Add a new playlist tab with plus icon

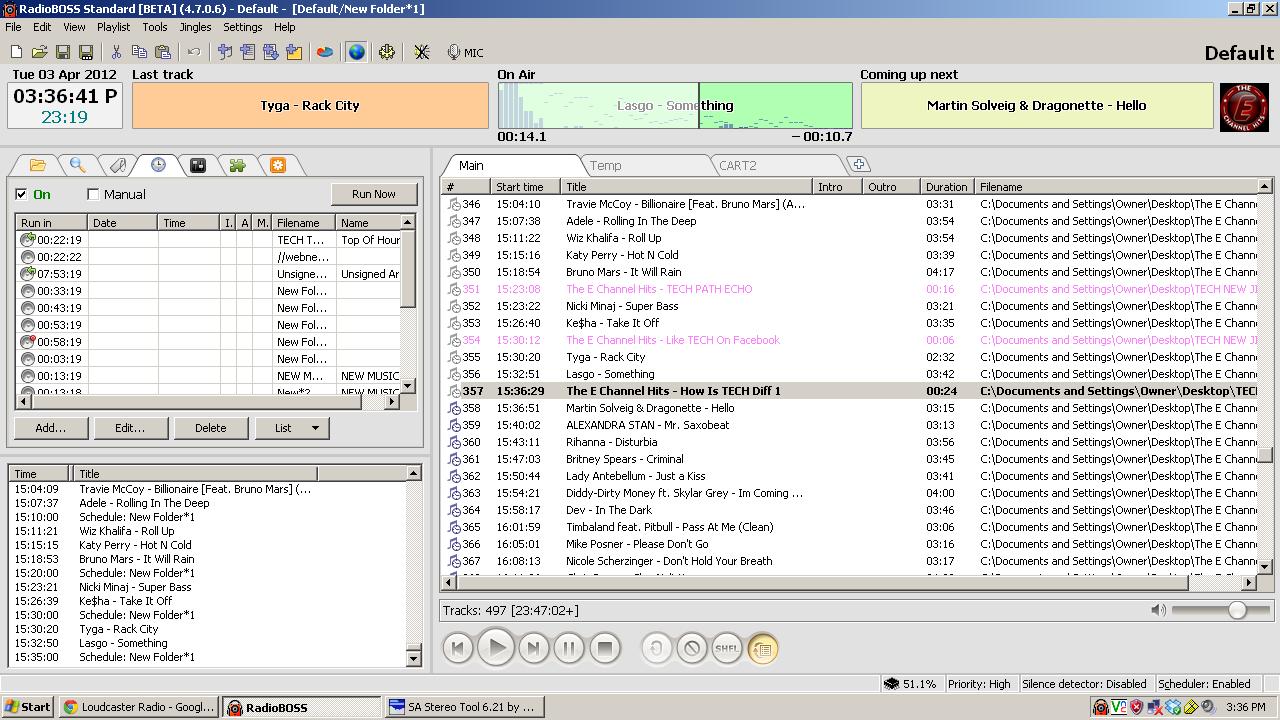click(858, 164)
